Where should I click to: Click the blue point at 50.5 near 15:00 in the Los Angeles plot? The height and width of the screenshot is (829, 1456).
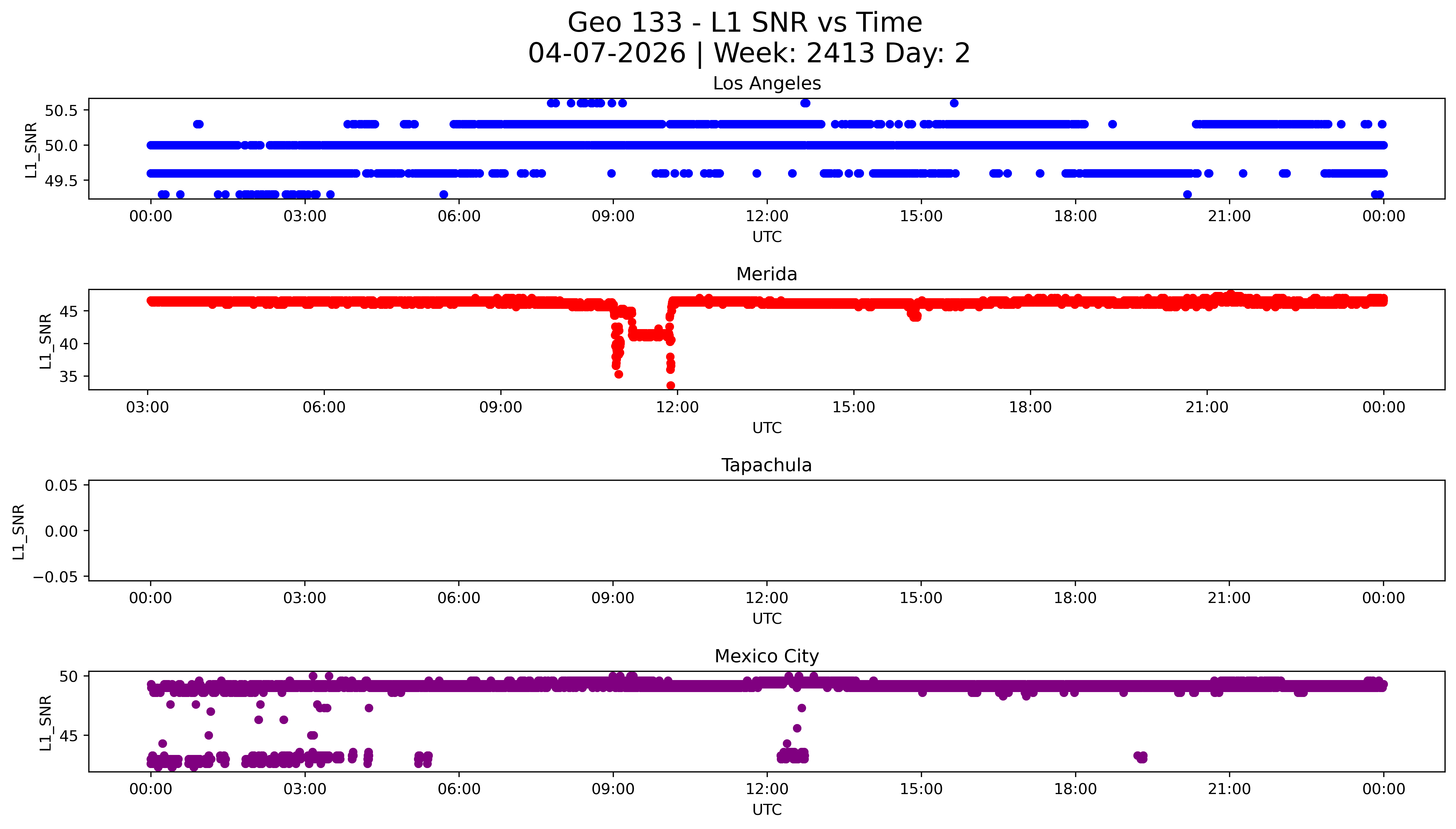954,103
